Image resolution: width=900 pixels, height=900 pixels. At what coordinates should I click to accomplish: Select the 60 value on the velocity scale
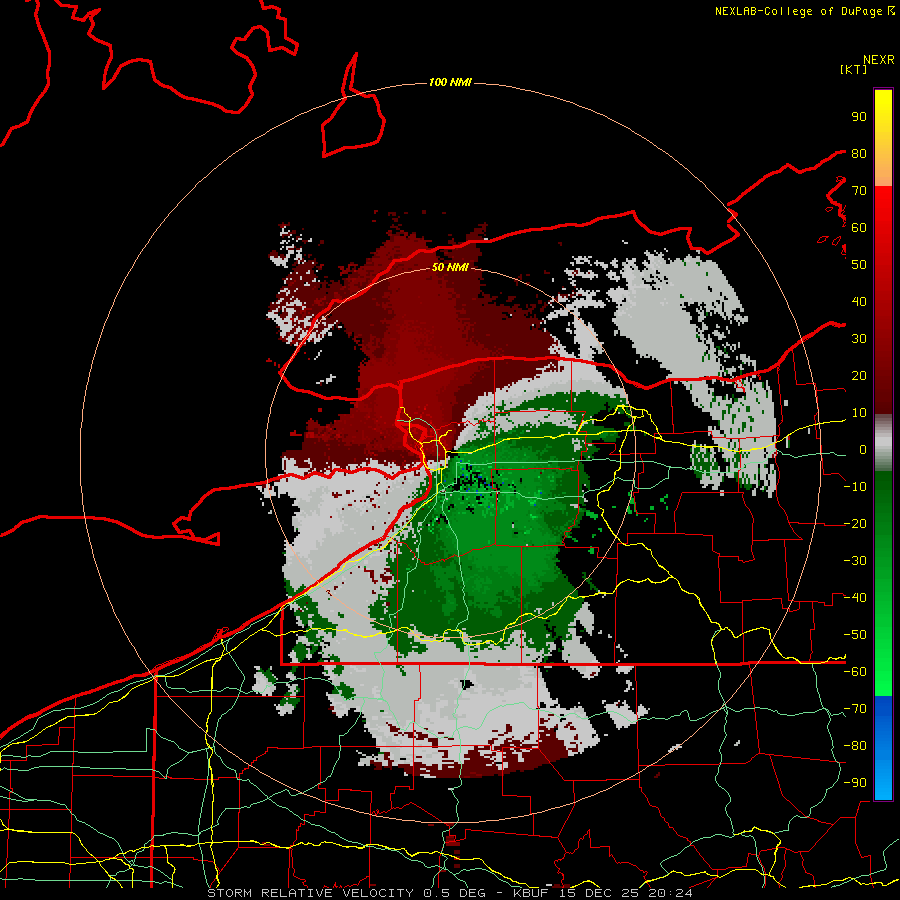pyautogui.click(x=859, y=227)
